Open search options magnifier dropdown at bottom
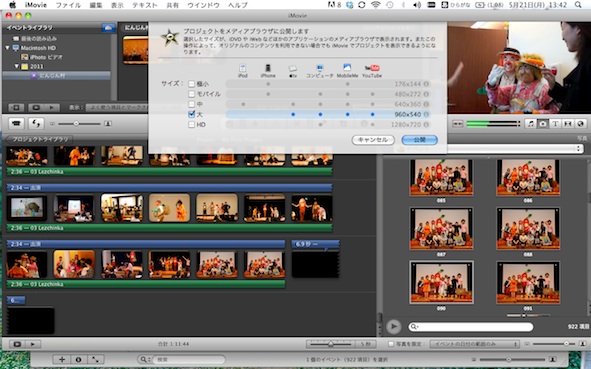The image size is (591, 369). coord(144,360)
